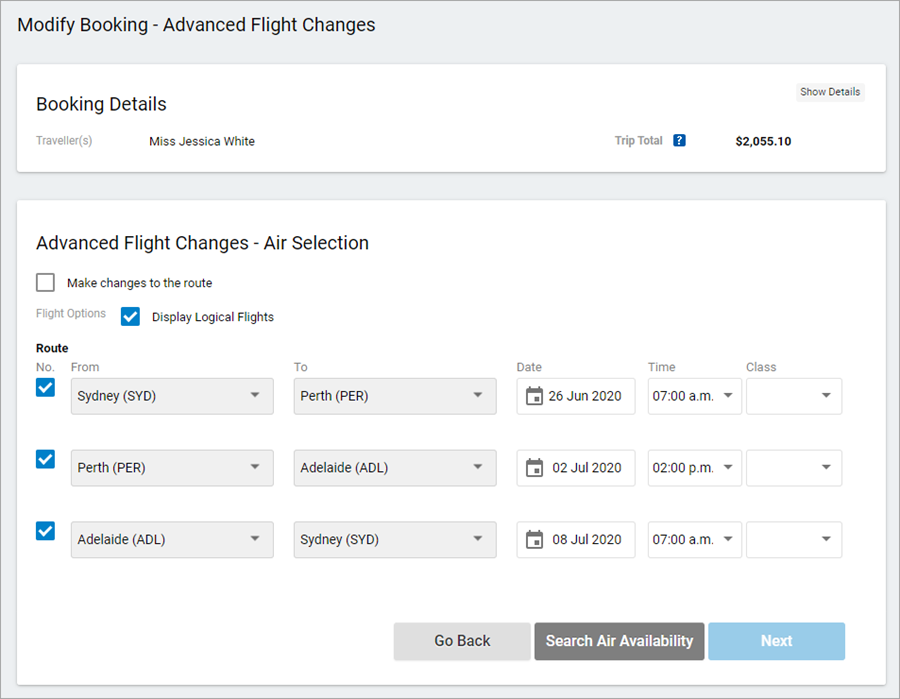900x699 pixels.
Task: Click the Booking Details heading
Action: (101, 104)
